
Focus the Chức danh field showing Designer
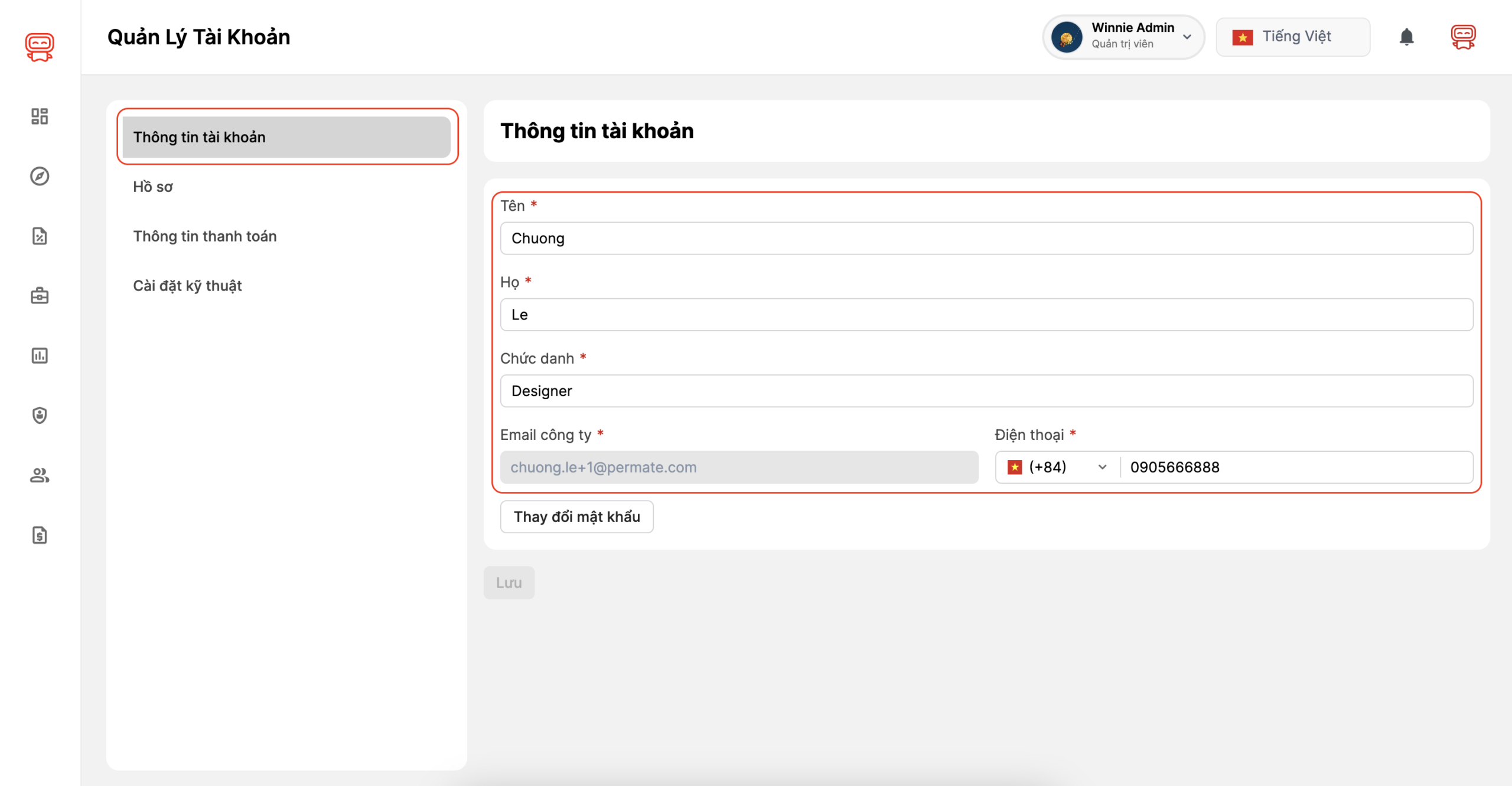tap(986, 391)
